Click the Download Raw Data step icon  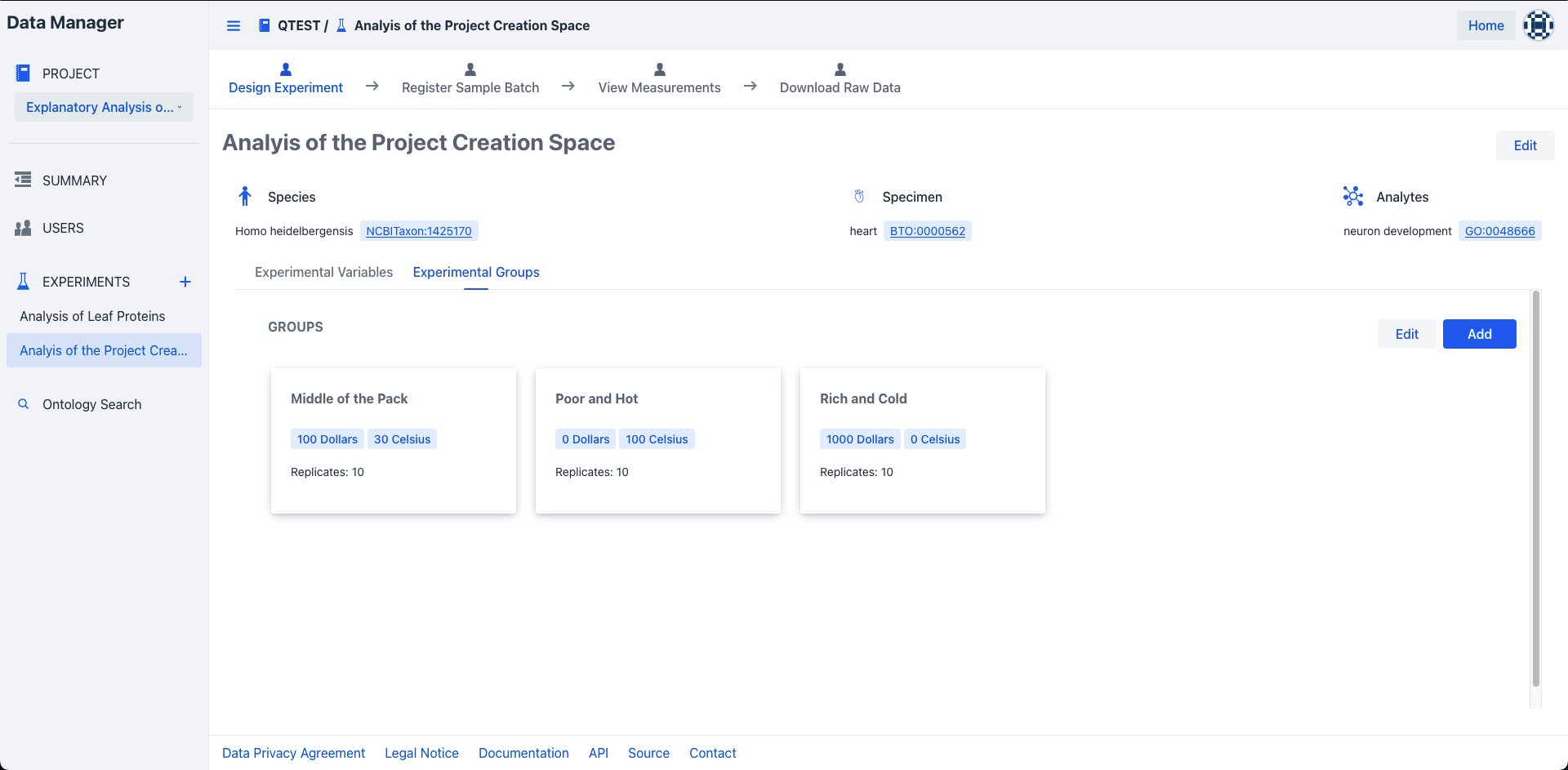click(840, 69)
